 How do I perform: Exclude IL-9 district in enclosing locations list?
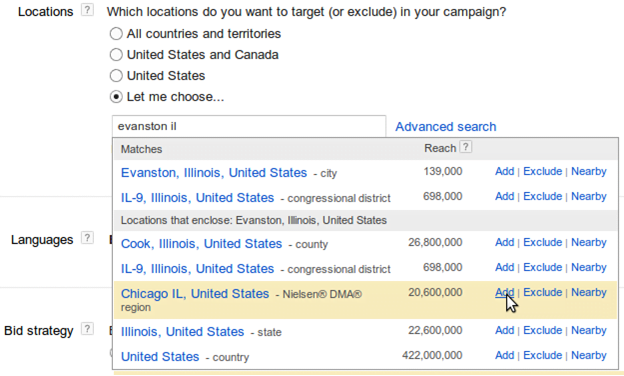542,267
